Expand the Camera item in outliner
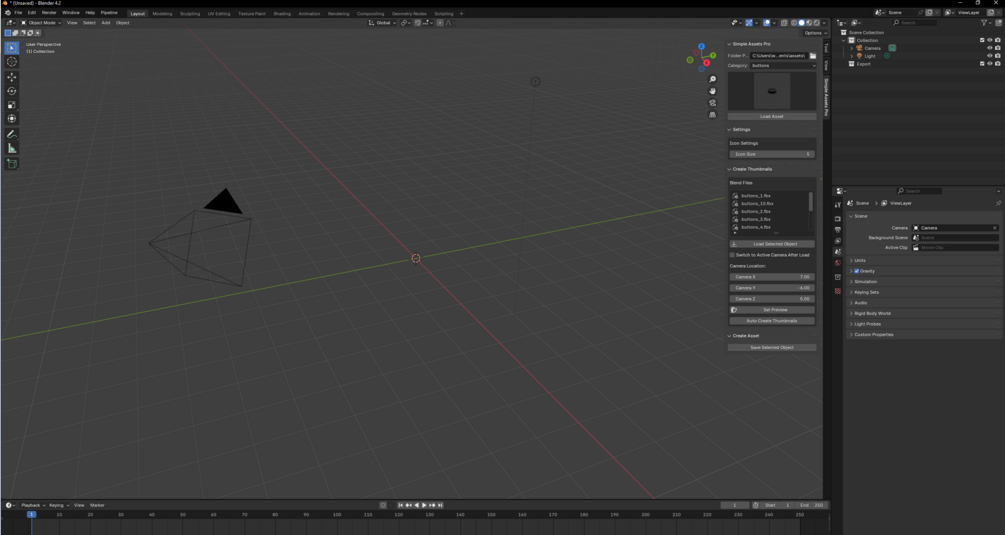 [x=852, y=48]
